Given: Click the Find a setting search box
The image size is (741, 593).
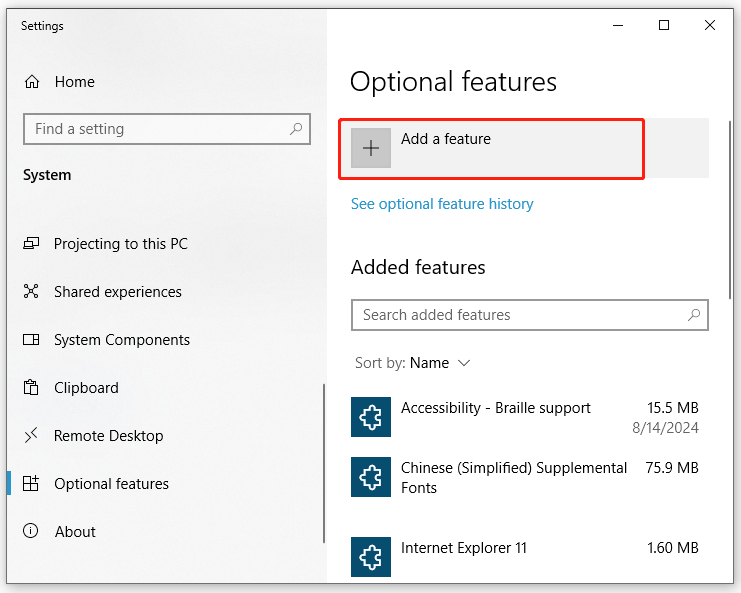Looking at the screenshot, I should pos(155,129).
